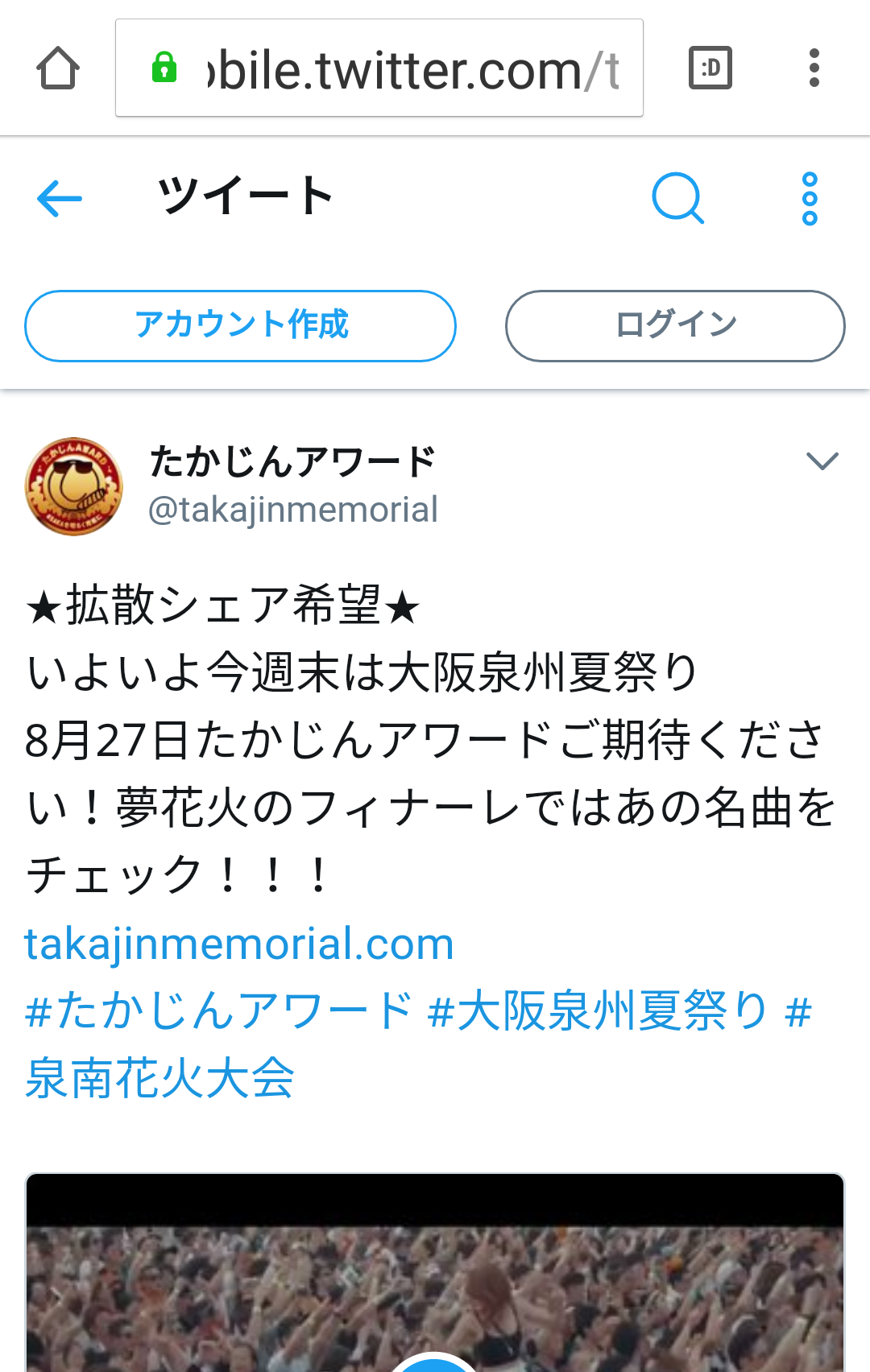The height and width of the screenshot is (1372, 870).
Task: Open the @takajinmemorial handle
Action: click(293, 510)
